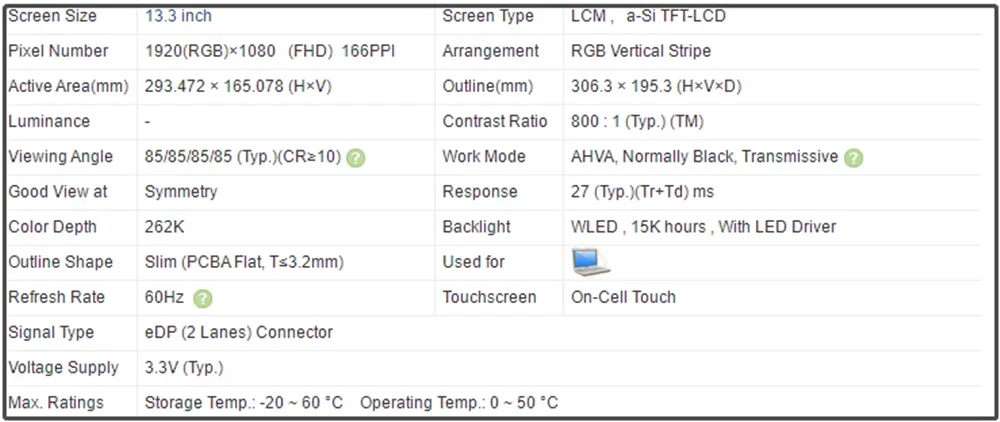This screenshot has height=422, width=1000.
Task: Click the help icon beside Viewing Angle value
Action: [x=356, y=157]
